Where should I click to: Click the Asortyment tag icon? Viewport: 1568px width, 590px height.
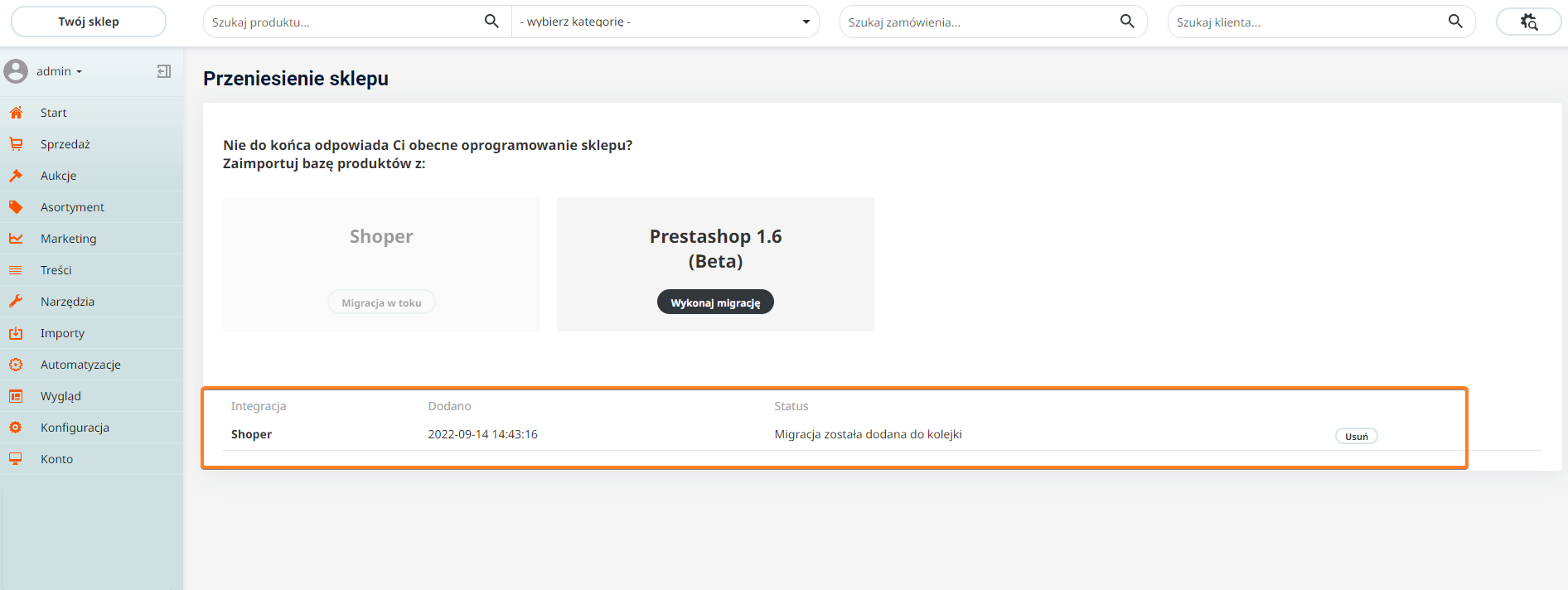[x=16, y=207]
